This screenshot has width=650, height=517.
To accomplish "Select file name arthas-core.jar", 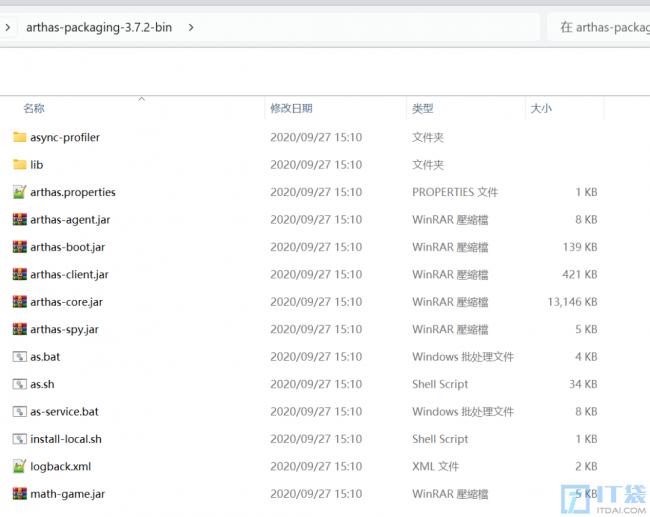I will point(66,301).
